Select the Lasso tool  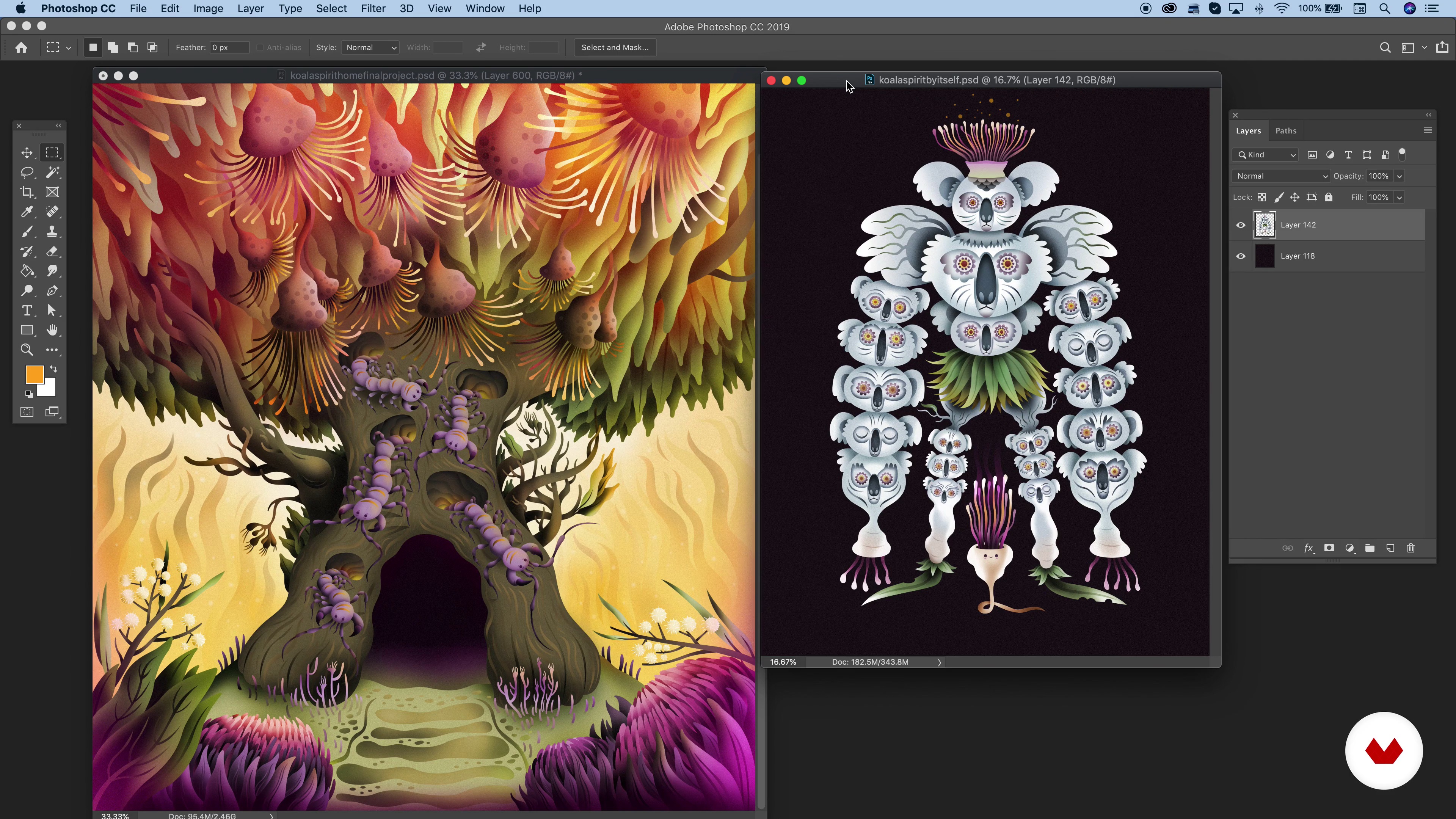click(x=27, y=173)
